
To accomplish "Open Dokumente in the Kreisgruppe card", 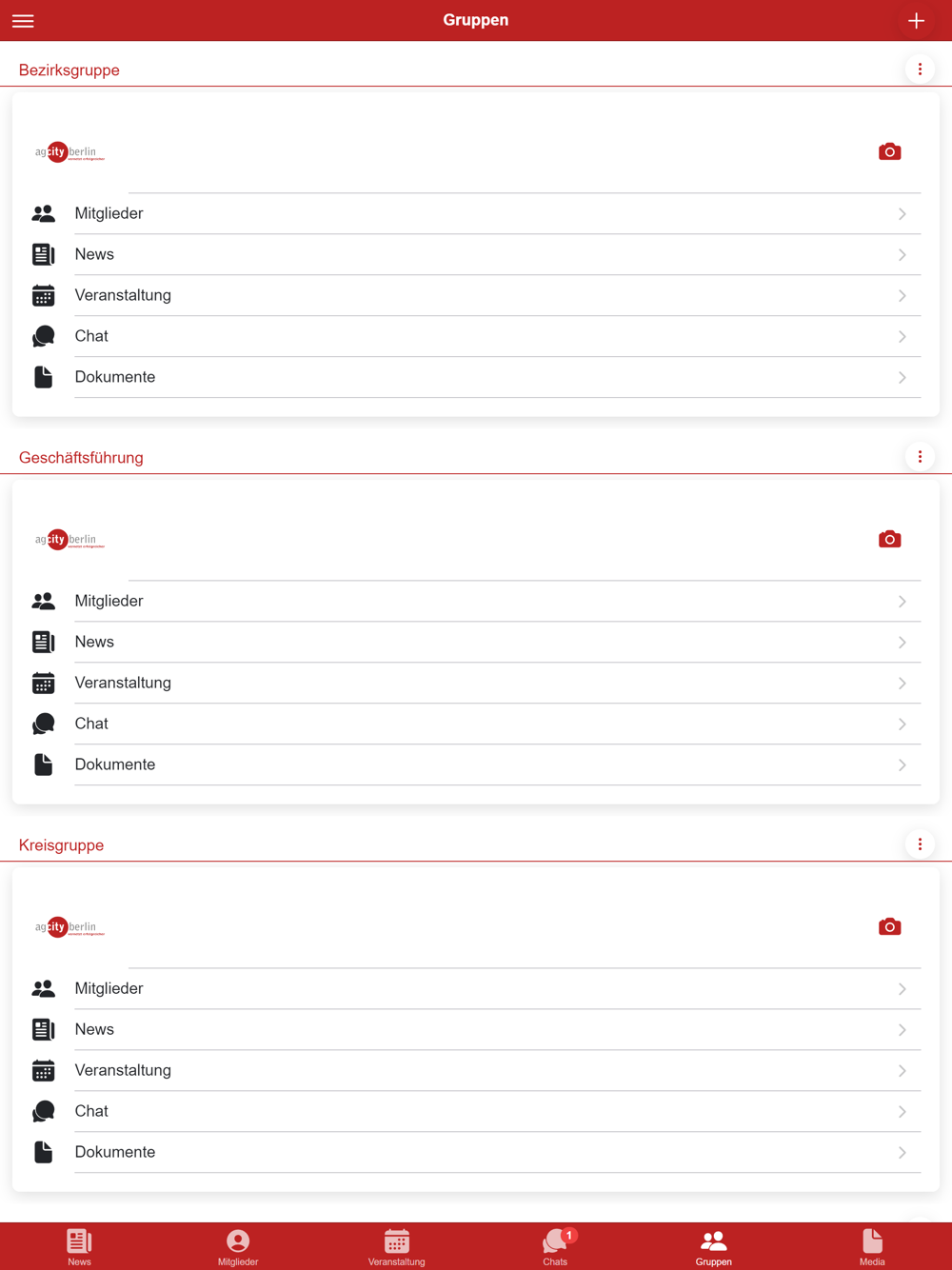I will [x=476, y=1152].
